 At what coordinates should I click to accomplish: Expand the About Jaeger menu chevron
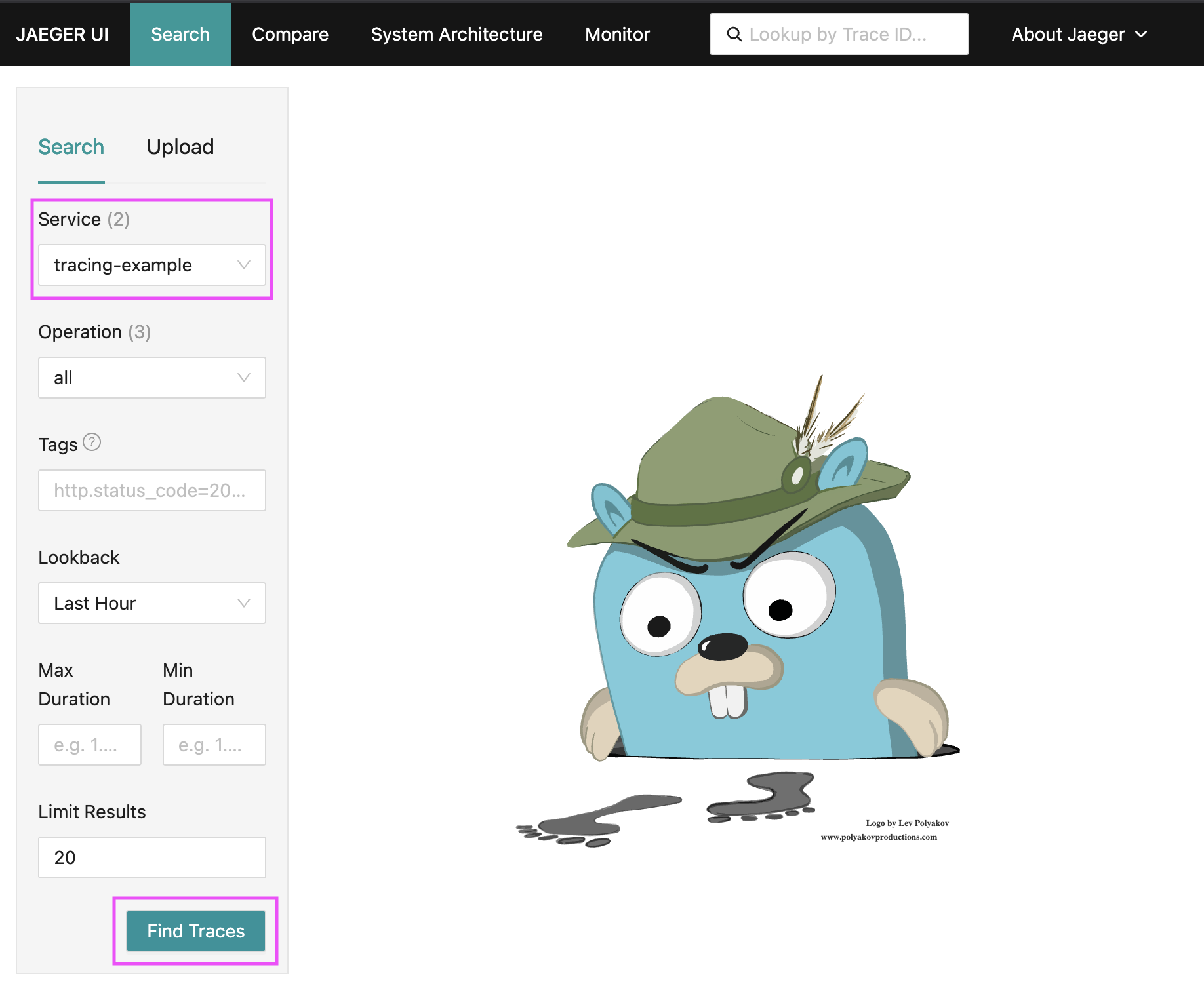[1142, 34]
